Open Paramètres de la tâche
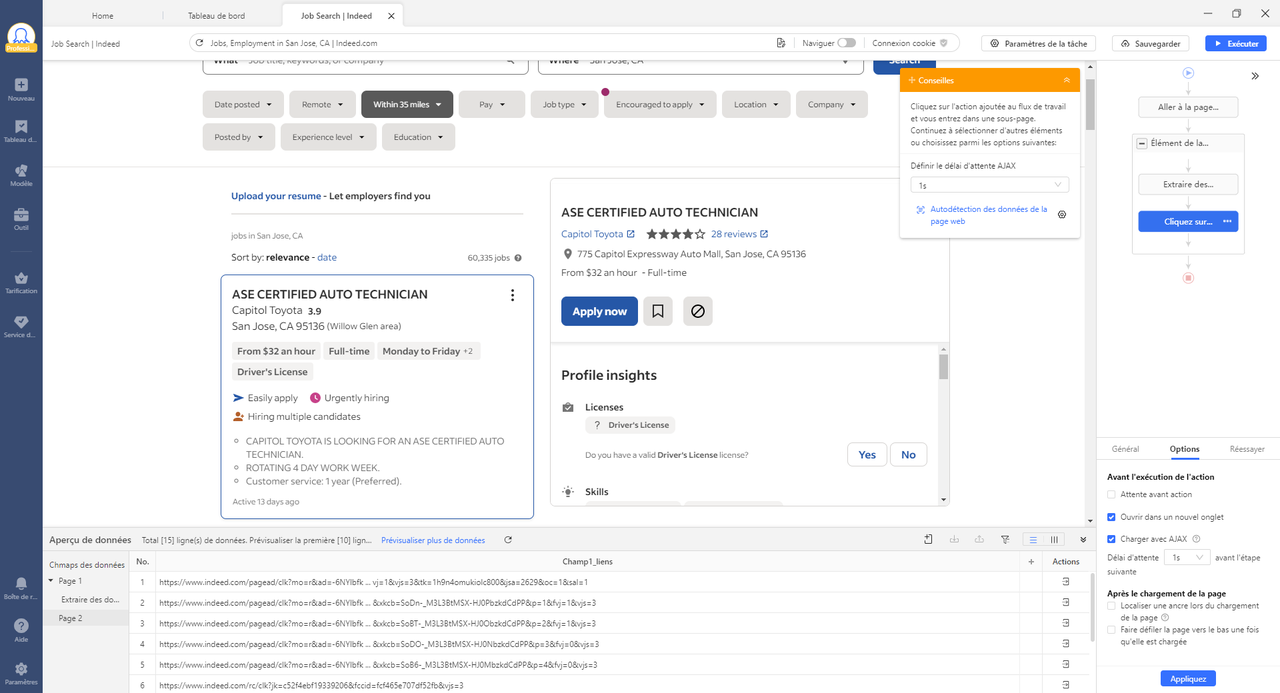The image size is (1280, 693). click(1039, 43)
